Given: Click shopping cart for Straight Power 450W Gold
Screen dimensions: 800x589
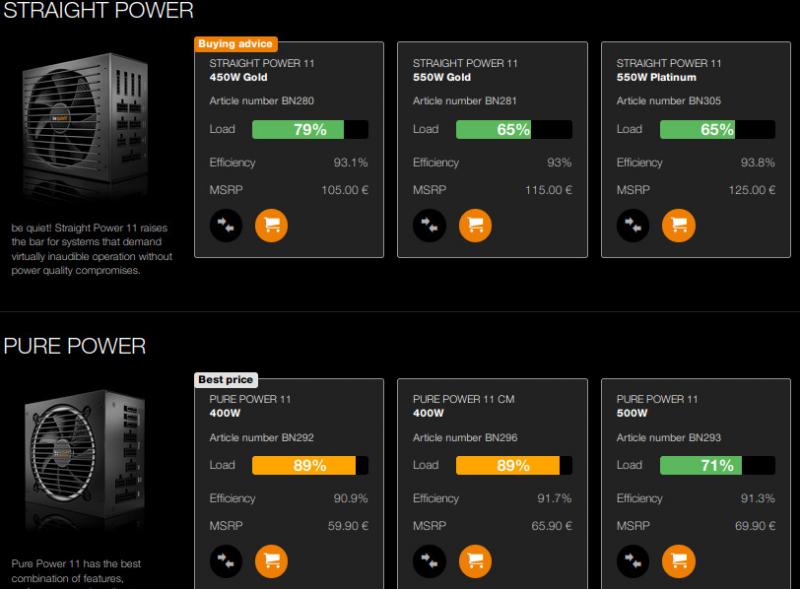Looking at the screenshot, I should tap(271, 225).
